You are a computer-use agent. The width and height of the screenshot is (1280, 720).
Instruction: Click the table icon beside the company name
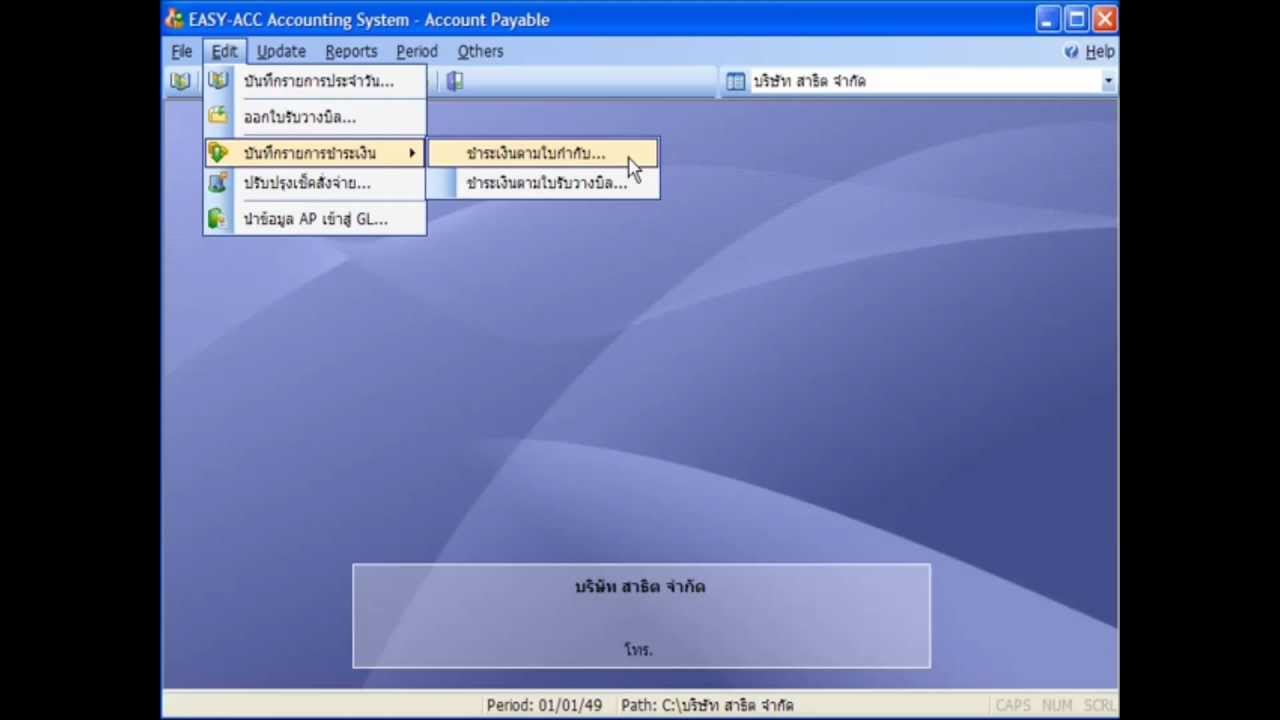click(736, 82)
